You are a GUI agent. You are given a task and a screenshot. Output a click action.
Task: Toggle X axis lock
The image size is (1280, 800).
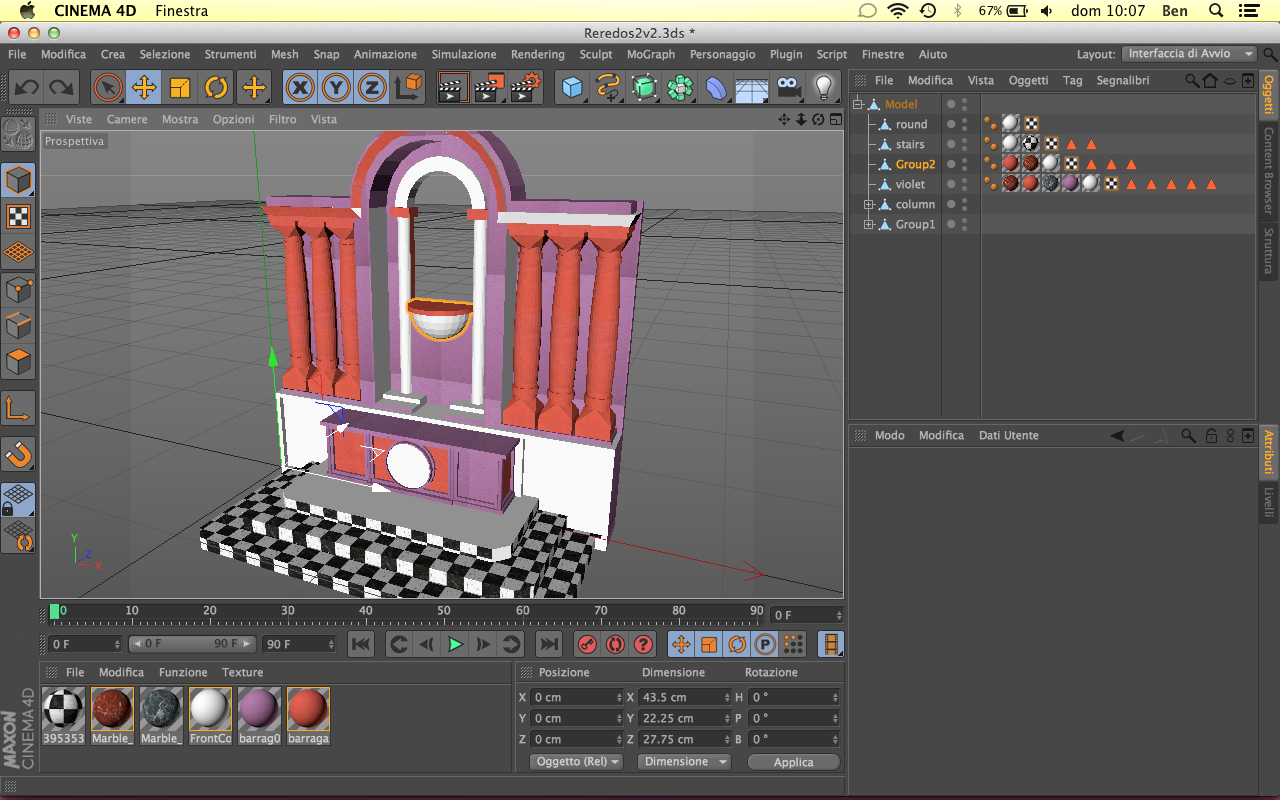tap(299, 88)
